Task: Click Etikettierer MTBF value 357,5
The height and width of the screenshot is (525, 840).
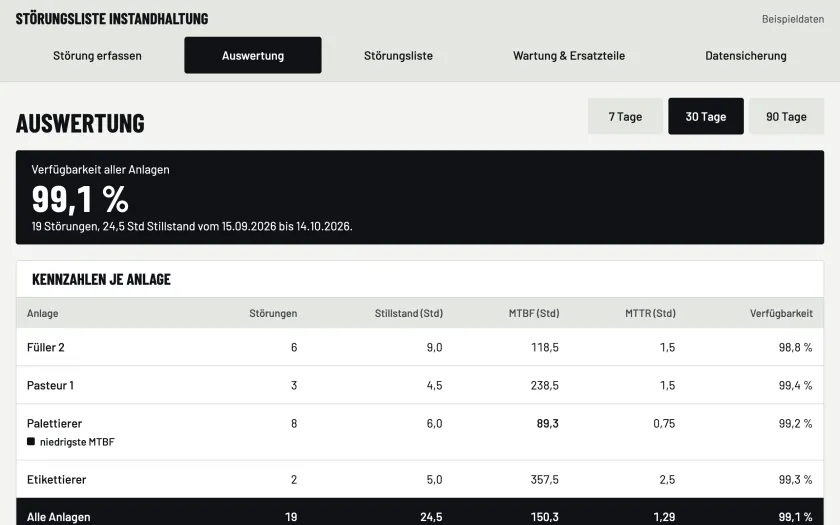Action: pyautogui.click(x=545, y=479)
